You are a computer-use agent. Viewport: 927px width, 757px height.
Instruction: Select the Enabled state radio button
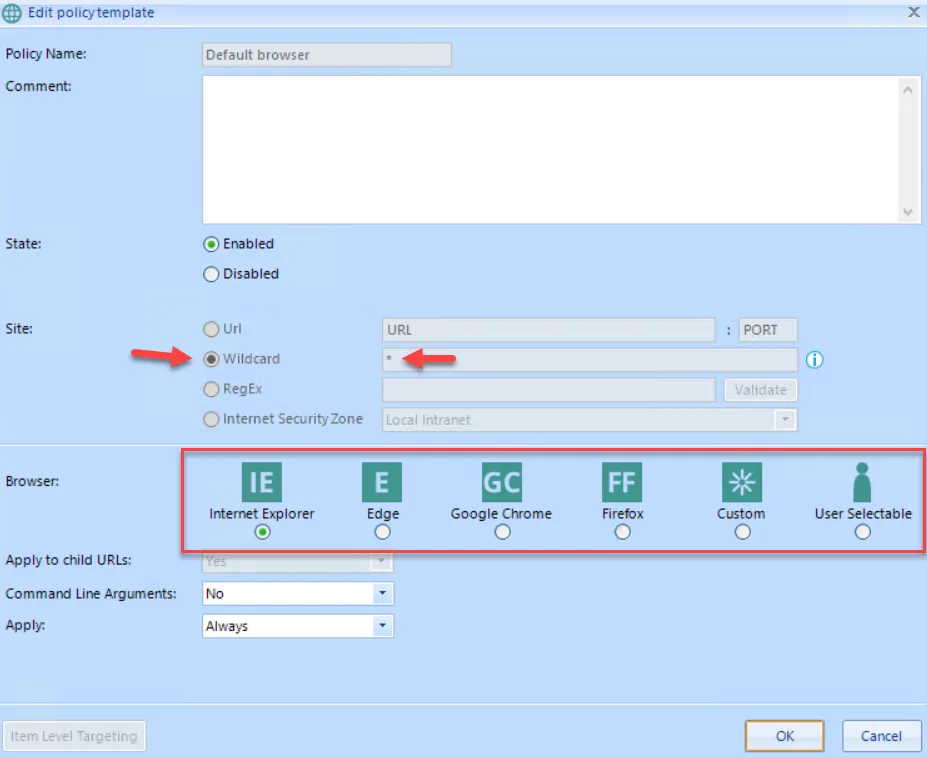tap(211, 244)
